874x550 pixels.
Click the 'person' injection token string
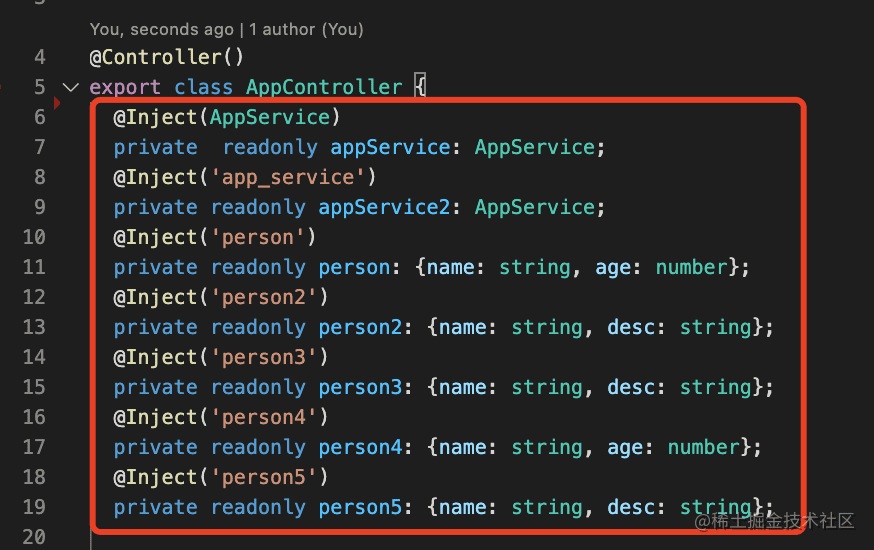pyautogui.click(x=258, y=237)
